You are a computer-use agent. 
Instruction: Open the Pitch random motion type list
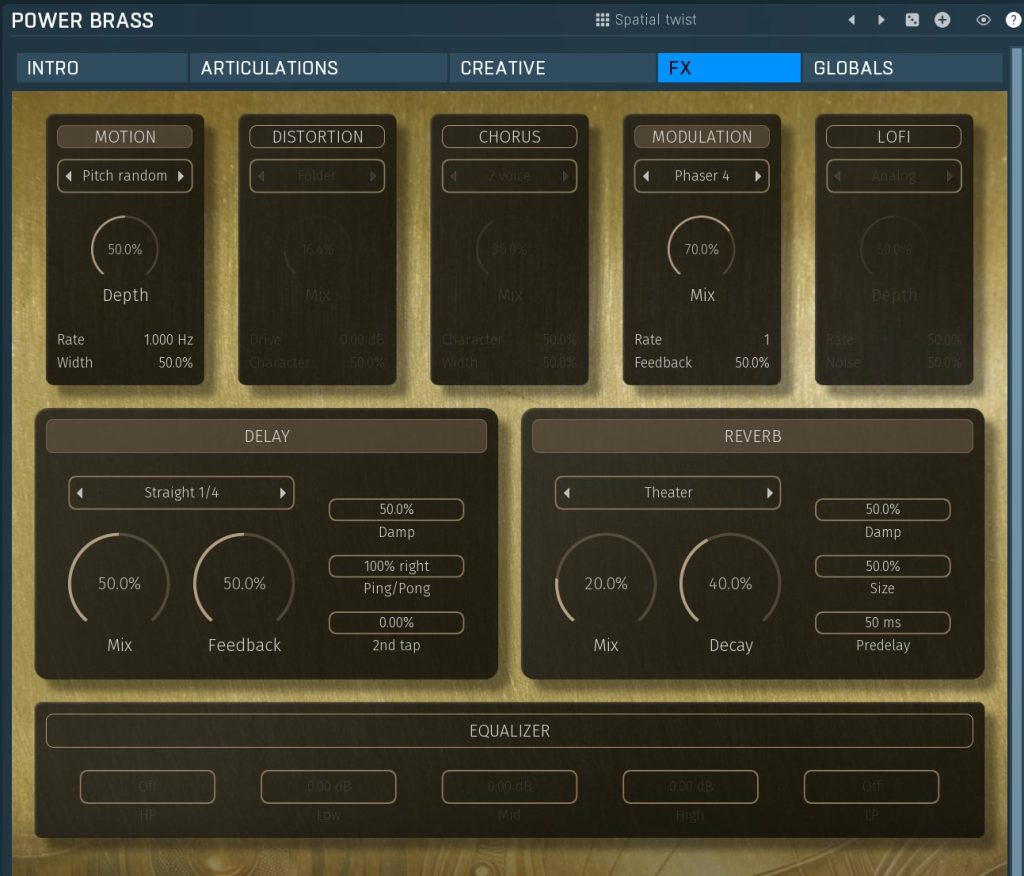[x=125, y=176]
